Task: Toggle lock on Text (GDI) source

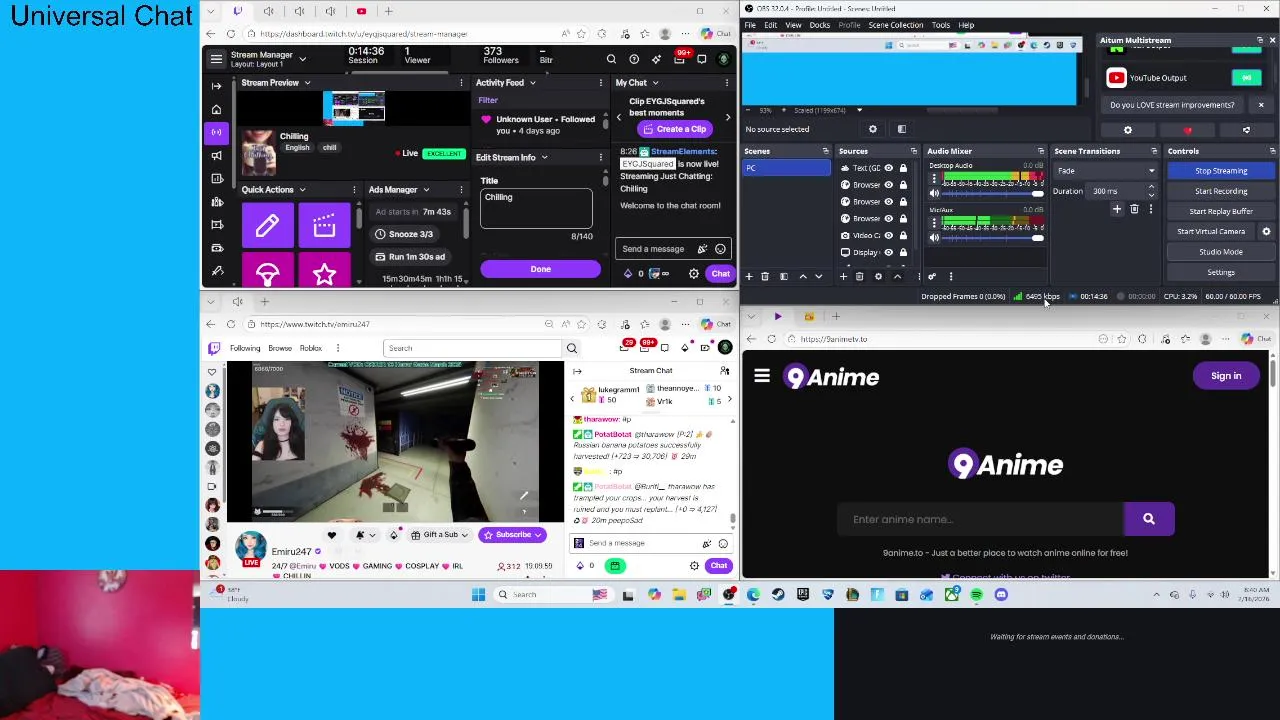Action: pos(903,168)
